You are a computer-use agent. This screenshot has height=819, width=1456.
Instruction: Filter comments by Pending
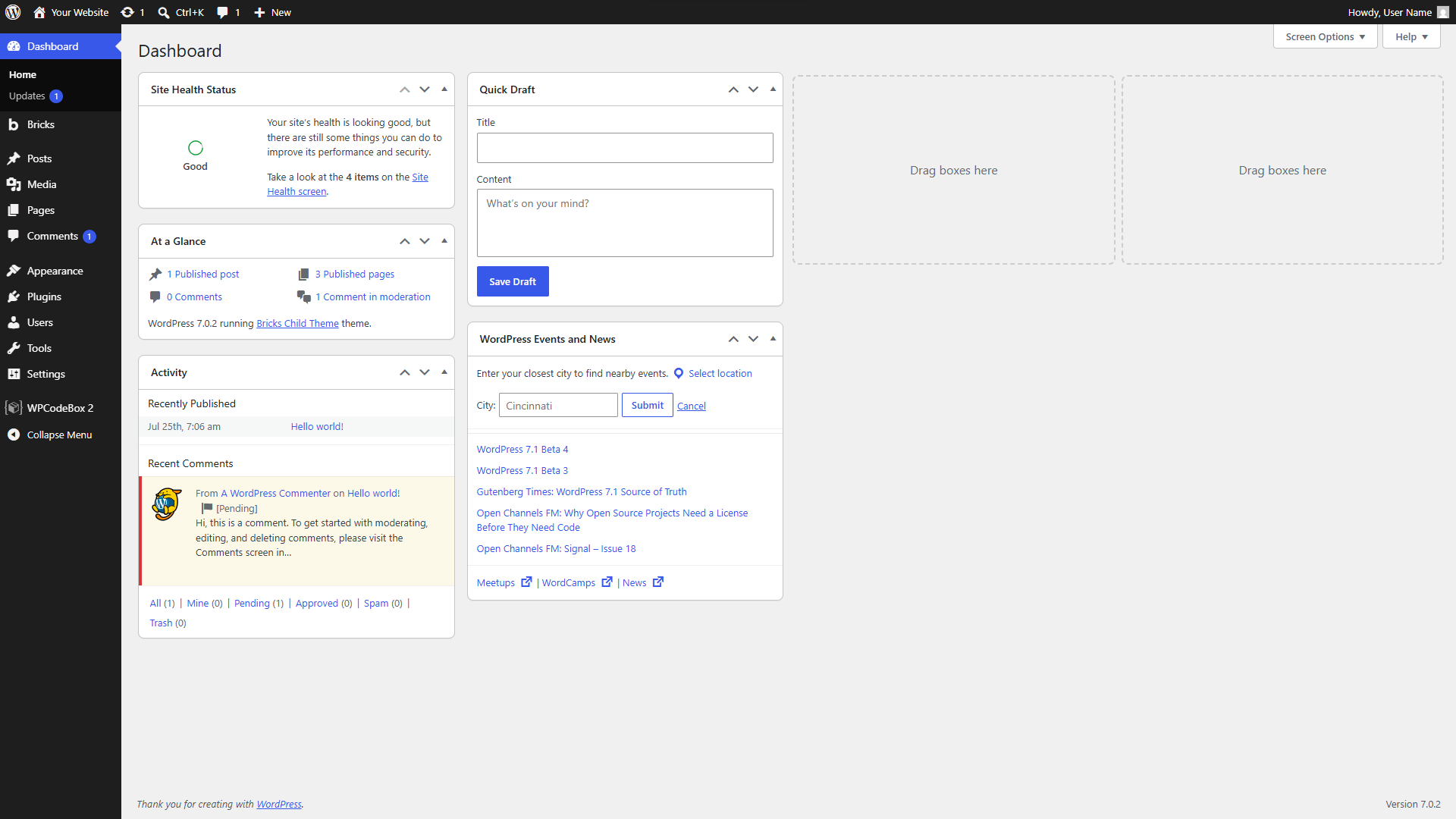[x=252, y=604]
